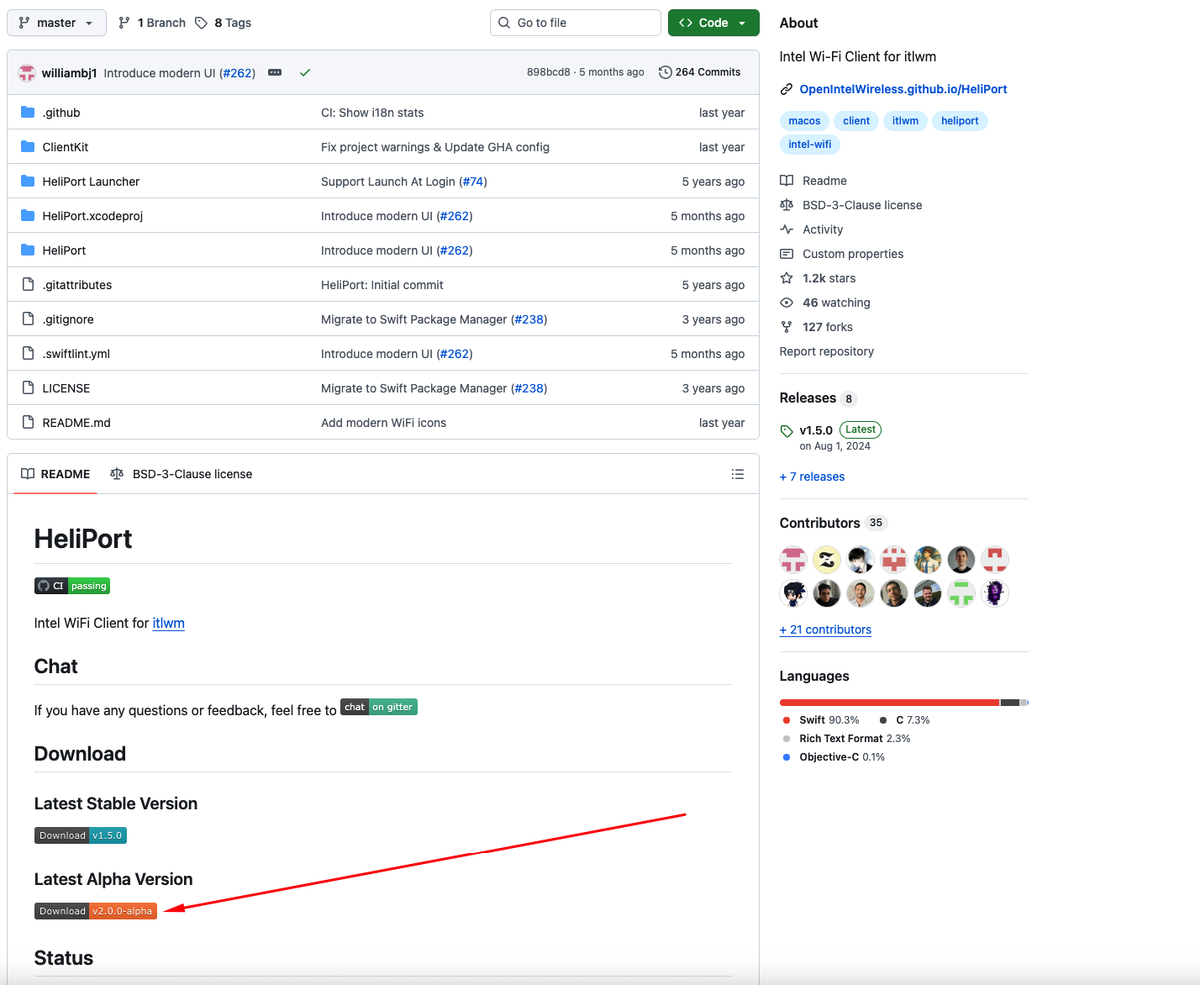
Task: Open BSD-3-Clause license in About sidebar
Action: pyautogui.click(x=851, y=205)
